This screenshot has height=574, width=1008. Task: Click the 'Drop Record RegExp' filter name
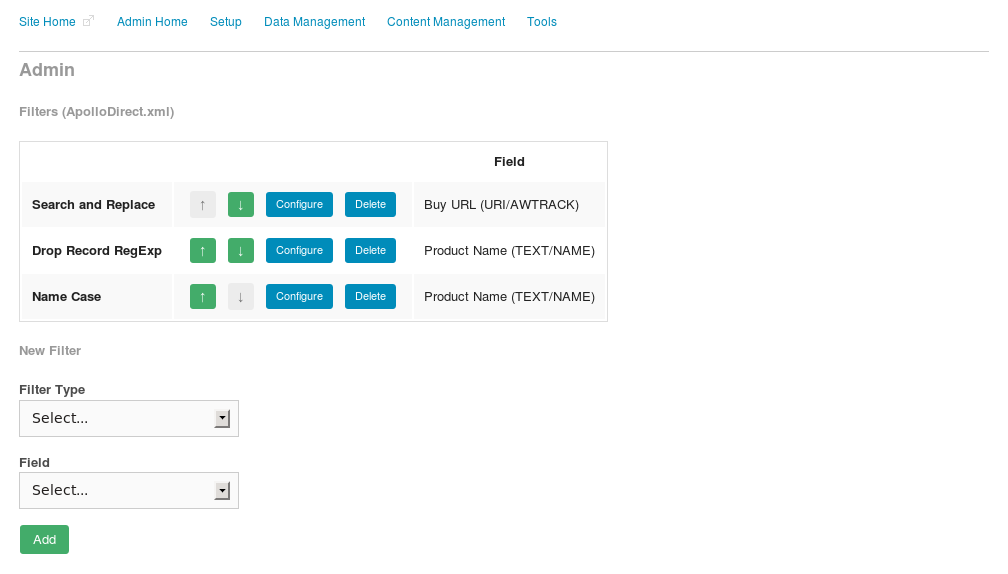pos(97,251)
